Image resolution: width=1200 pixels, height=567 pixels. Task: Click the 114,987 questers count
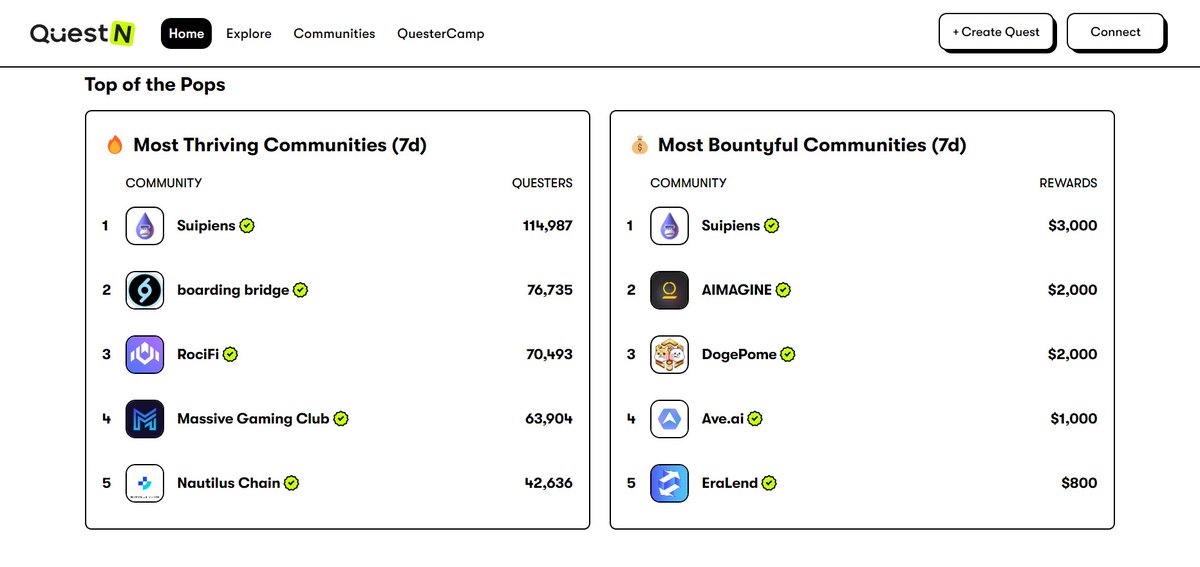548,226
